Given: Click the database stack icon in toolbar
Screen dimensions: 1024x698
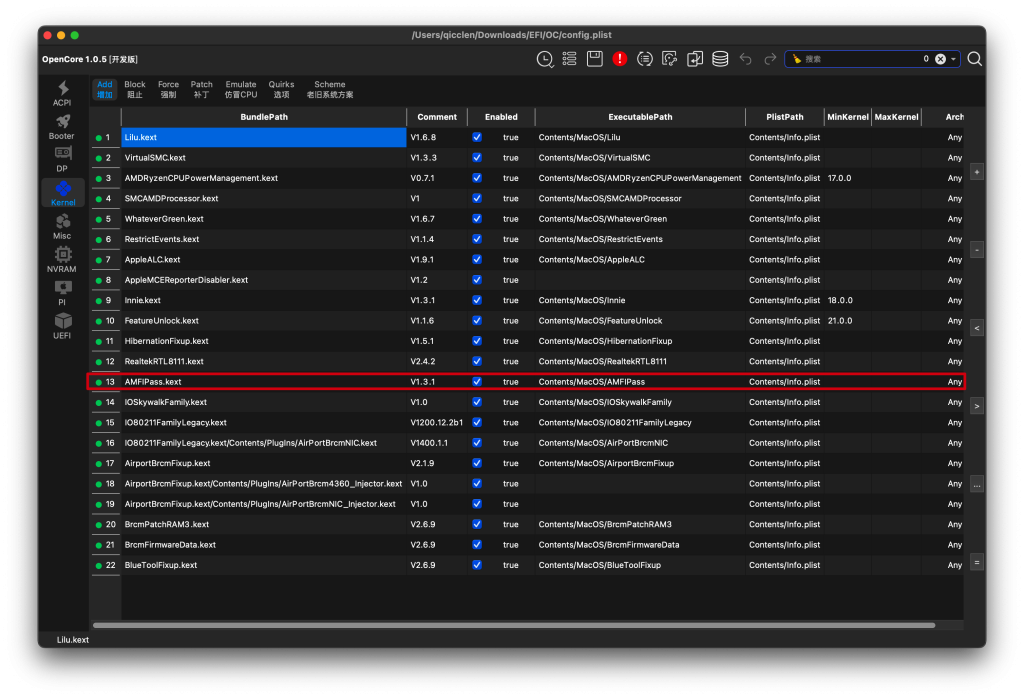Looking at the screenshot, I should coord(720,59).
